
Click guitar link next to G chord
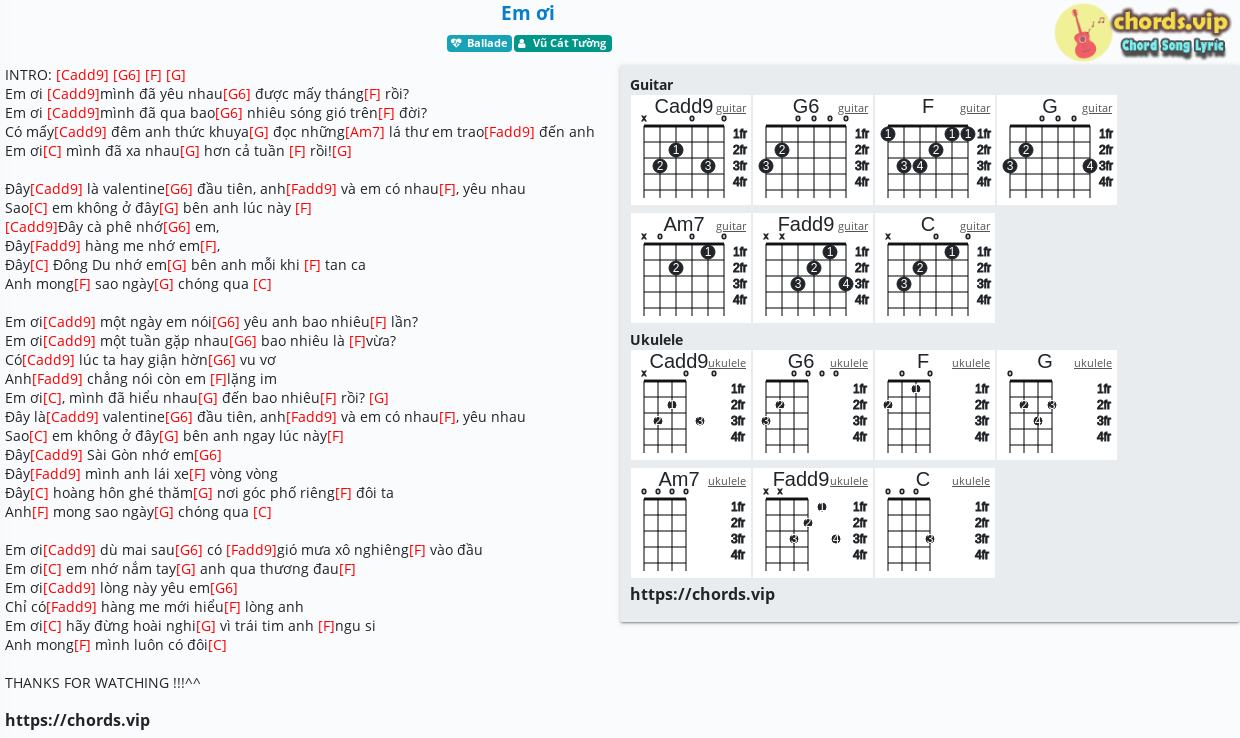coord(1097,108)
